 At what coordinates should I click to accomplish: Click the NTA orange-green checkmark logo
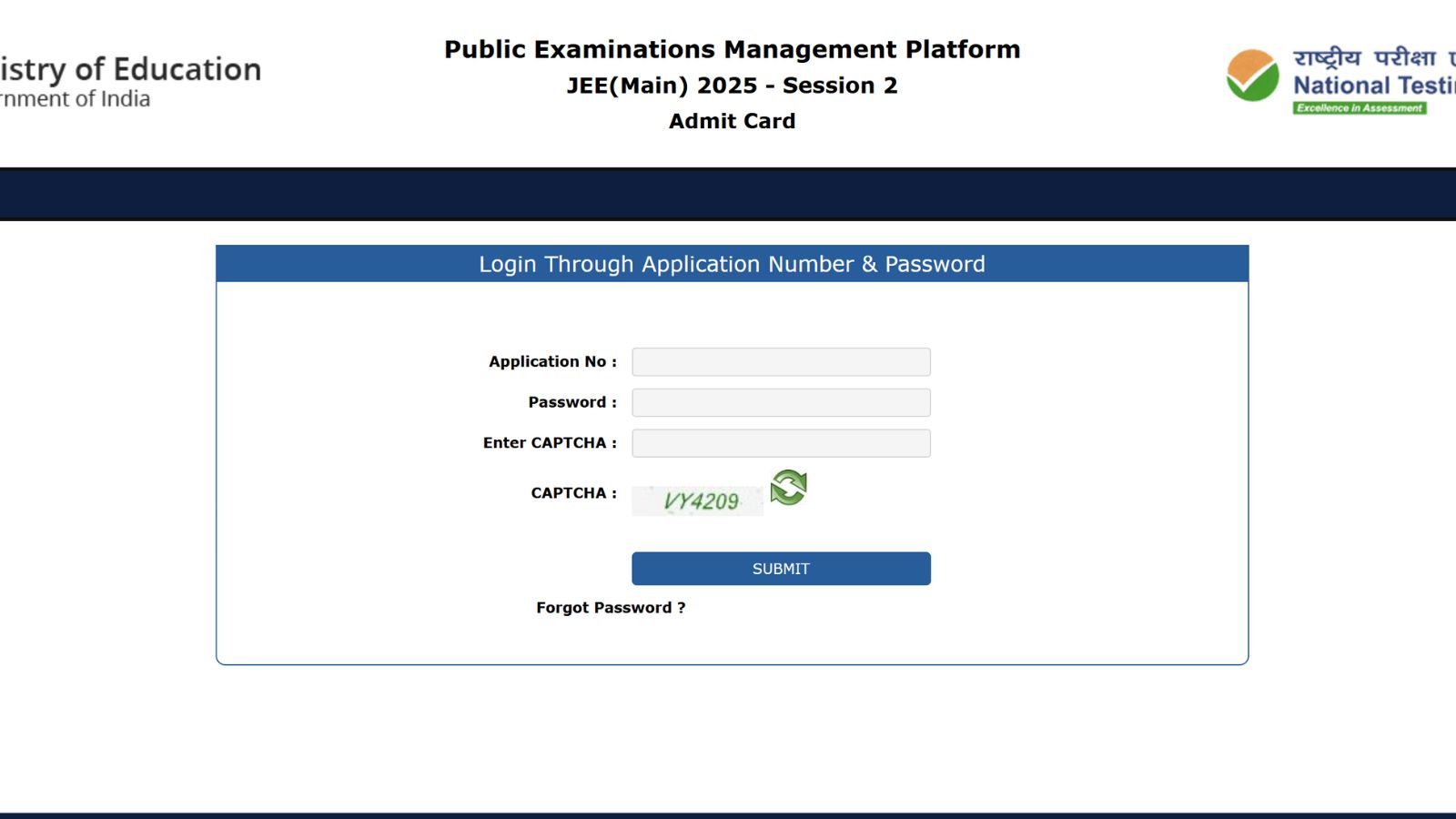tap(1252, 75)
